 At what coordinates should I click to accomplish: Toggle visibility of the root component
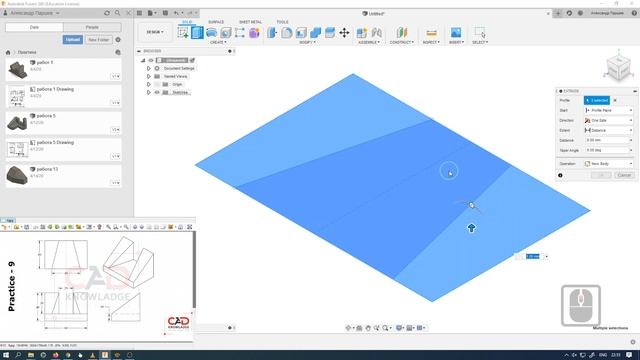151,60
